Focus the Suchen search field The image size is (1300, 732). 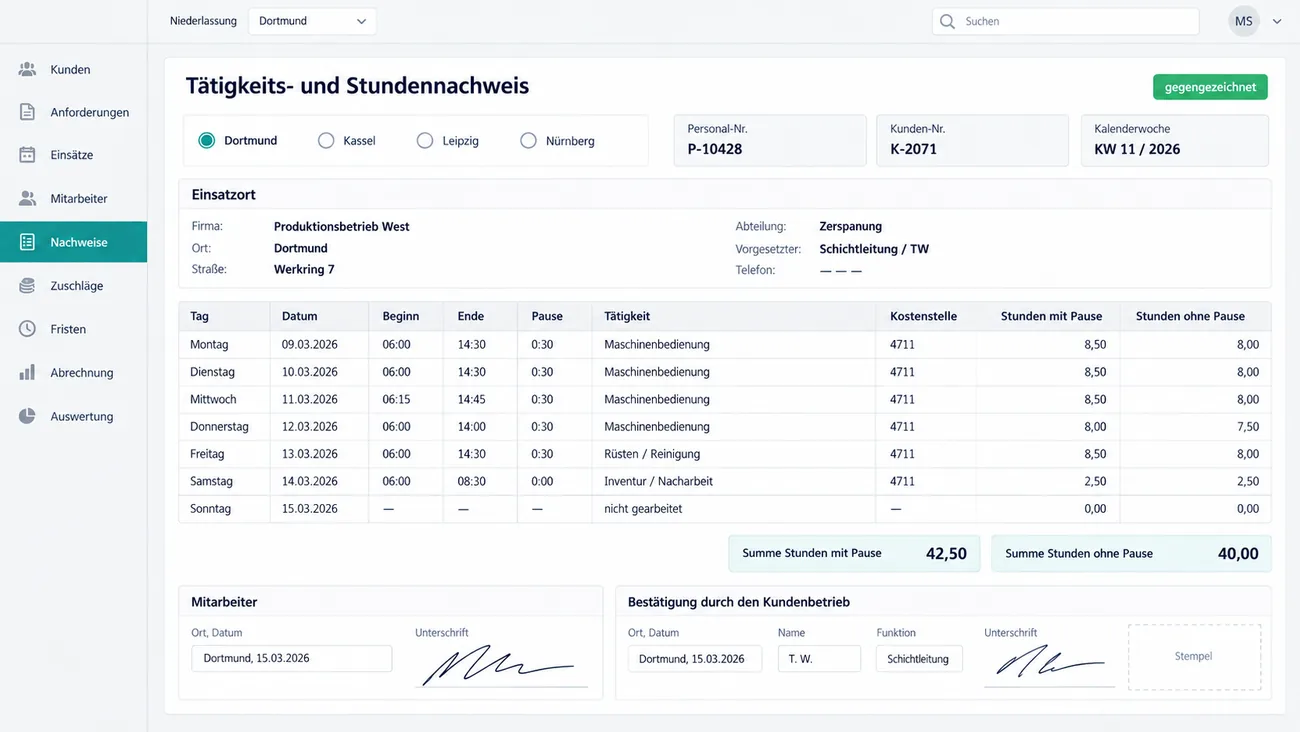pos(1066,21)
